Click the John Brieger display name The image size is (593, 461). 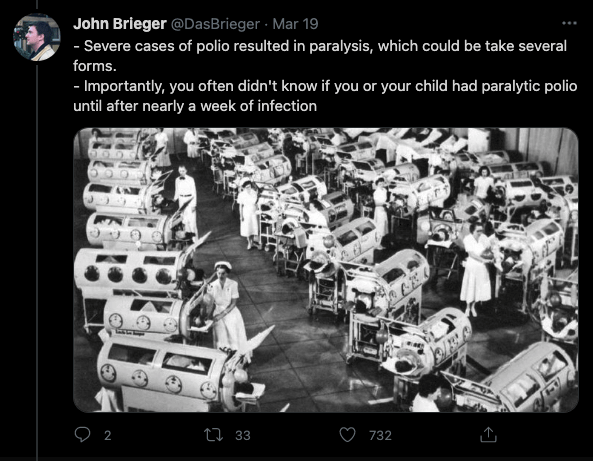coord(120,24)
